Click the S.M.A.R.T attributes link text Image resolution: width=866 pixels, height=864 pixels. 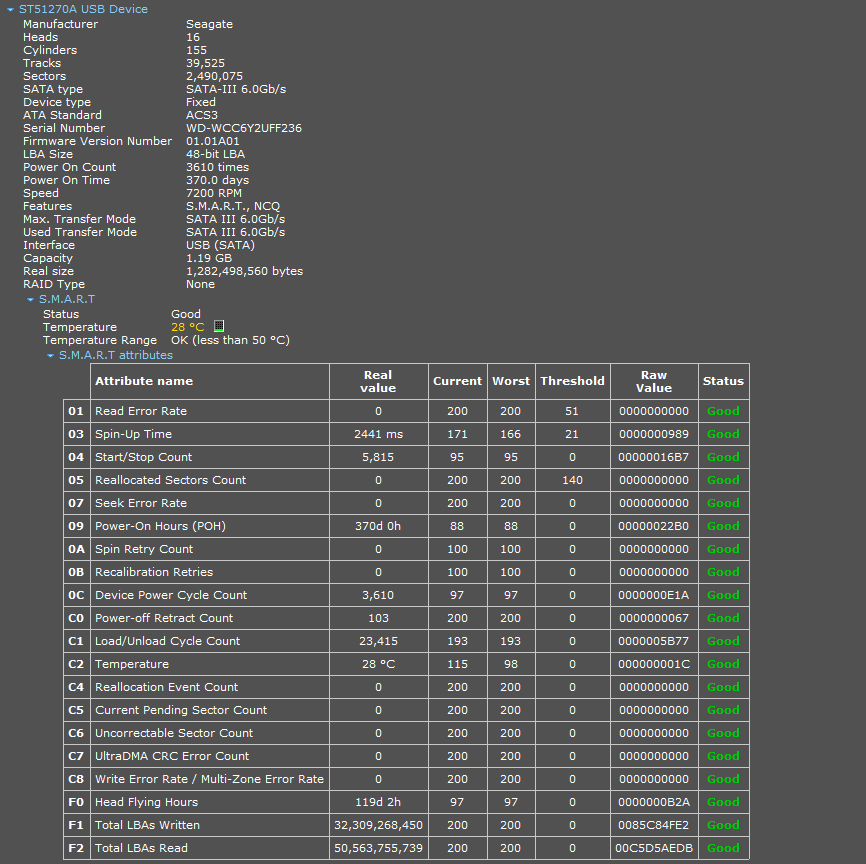(116, 355)
